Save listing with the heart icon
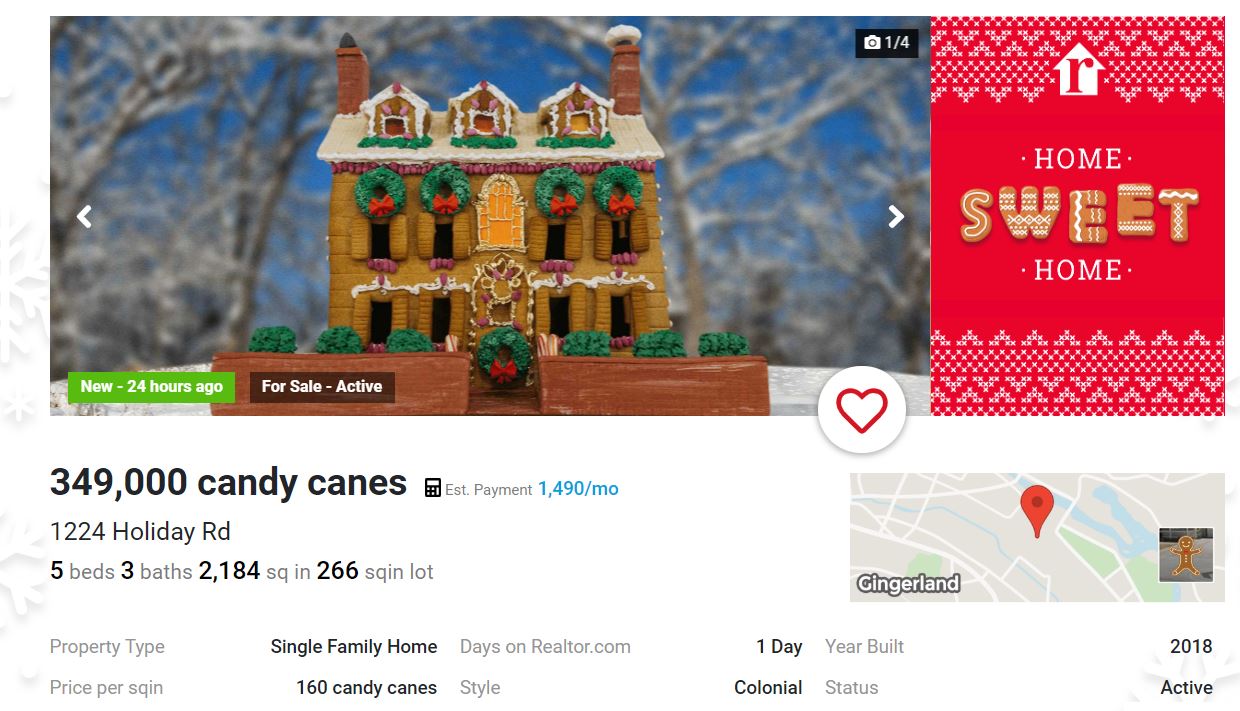 (861, 410)
